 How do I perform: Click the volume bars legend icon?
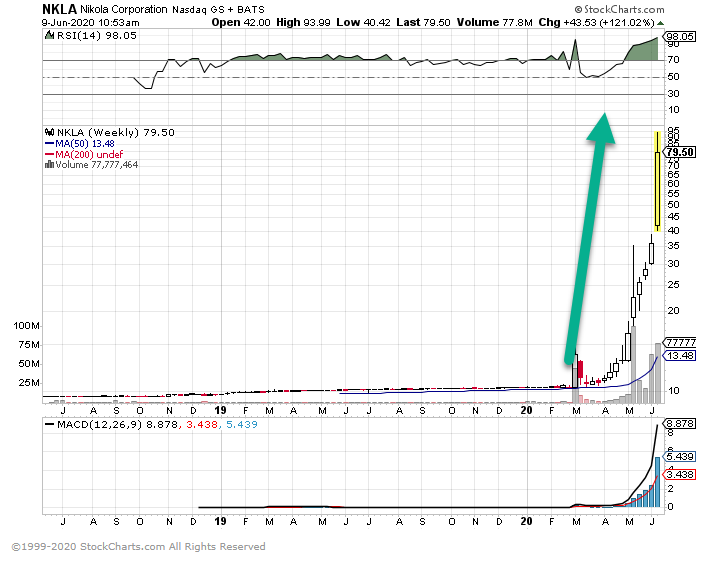pyautogui.click(x=49, y=164)
